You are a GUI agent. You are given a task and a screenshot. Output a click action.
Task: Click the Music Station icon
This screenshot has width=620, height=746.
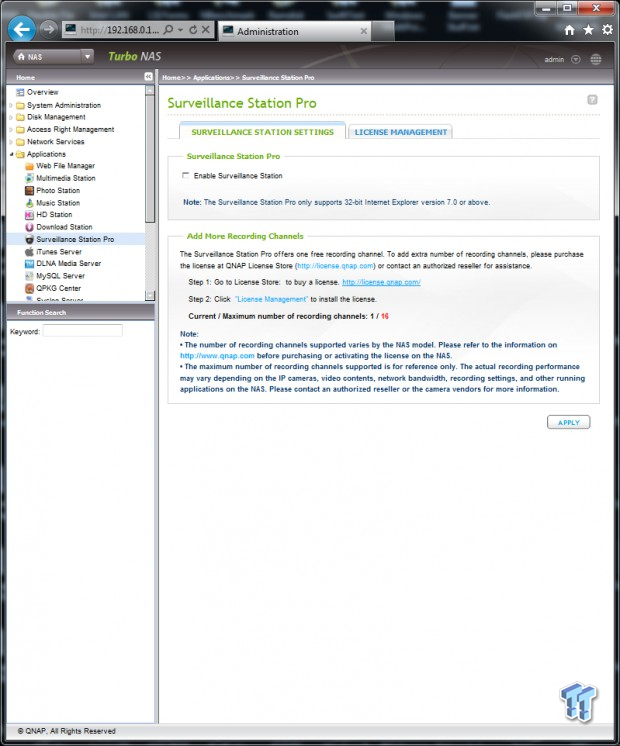[30, 203]
